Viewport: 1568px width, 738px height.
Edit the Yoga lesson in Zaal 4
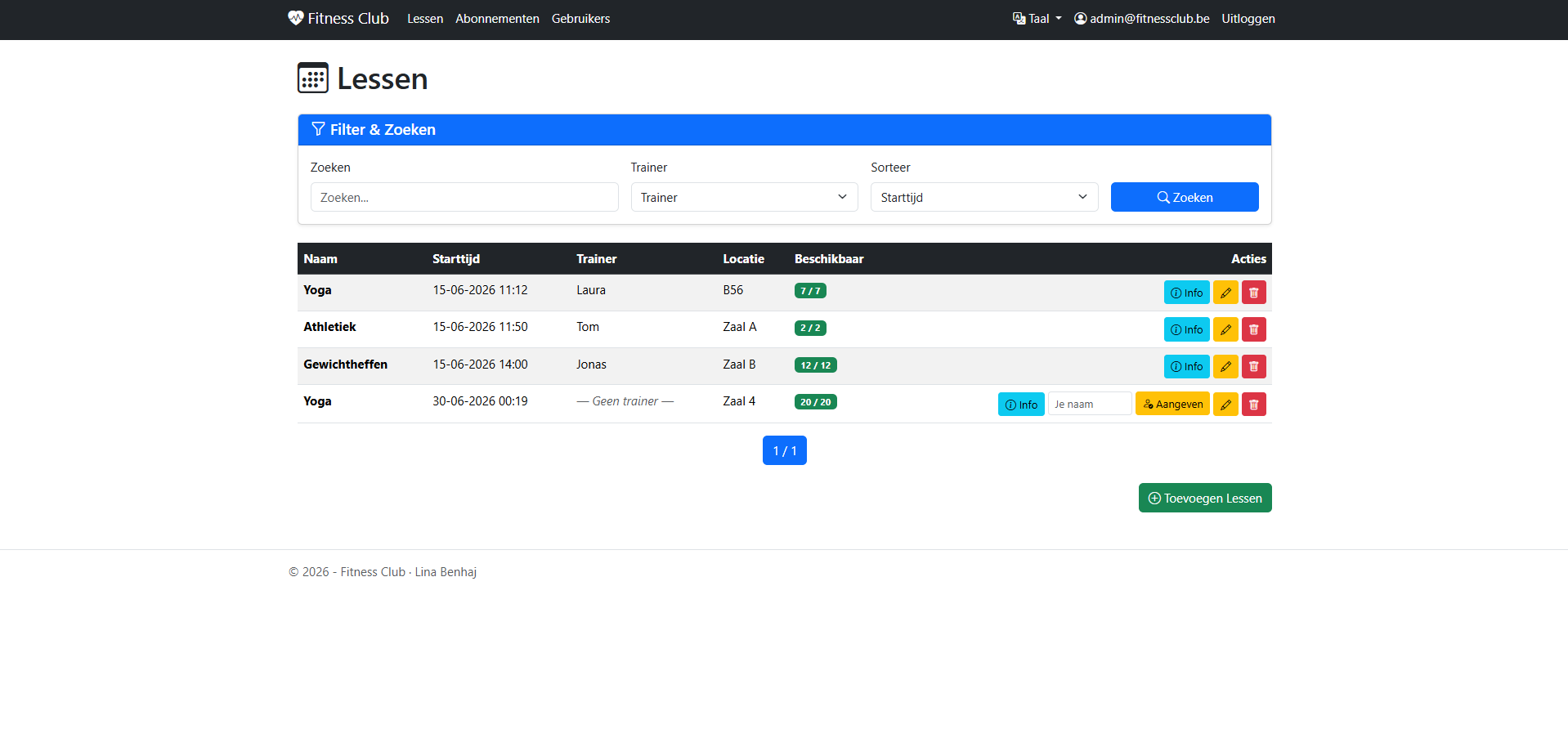[x=1225, y=404]
